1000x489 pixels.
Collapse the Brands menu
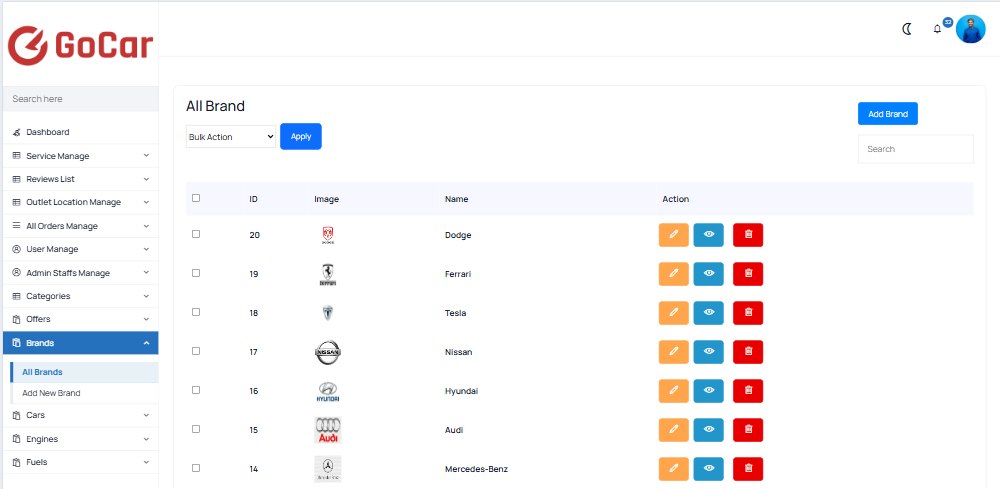click(80, 343)
